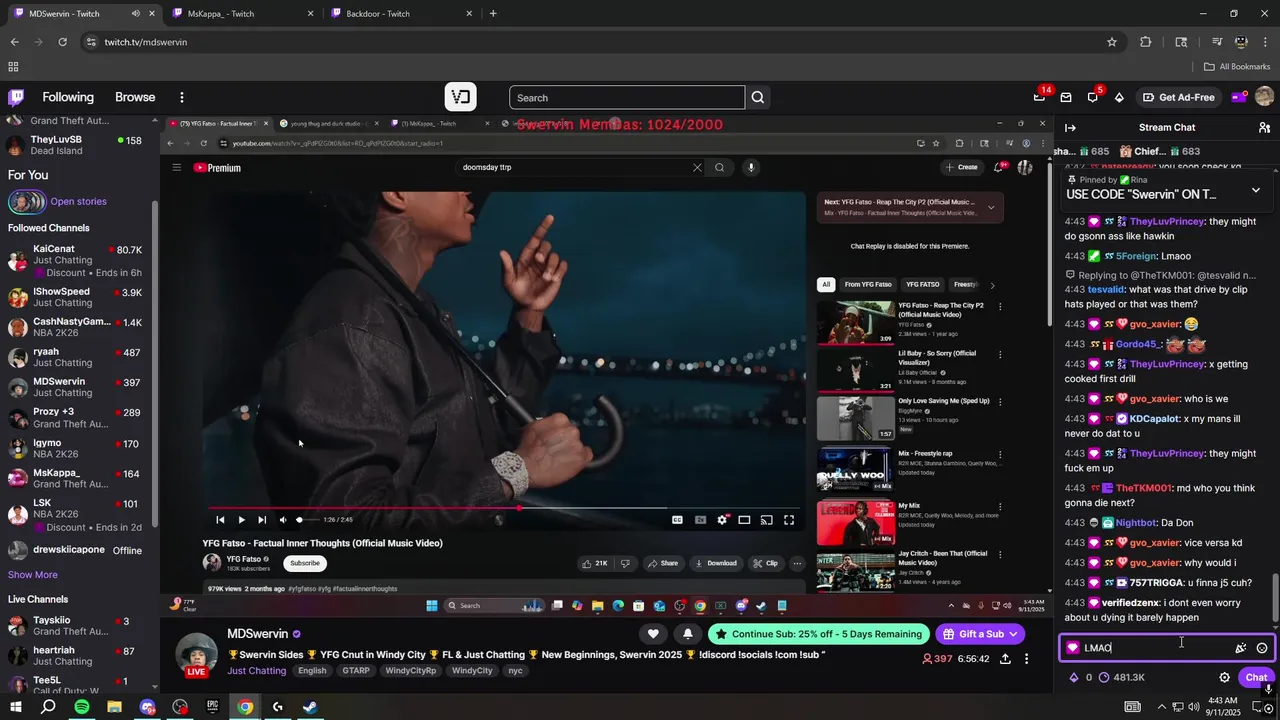The height and width of the screenshot is (720, 1280).
Task: Open the Bits cheer icon in chat box
Action: pos(1241,648)
